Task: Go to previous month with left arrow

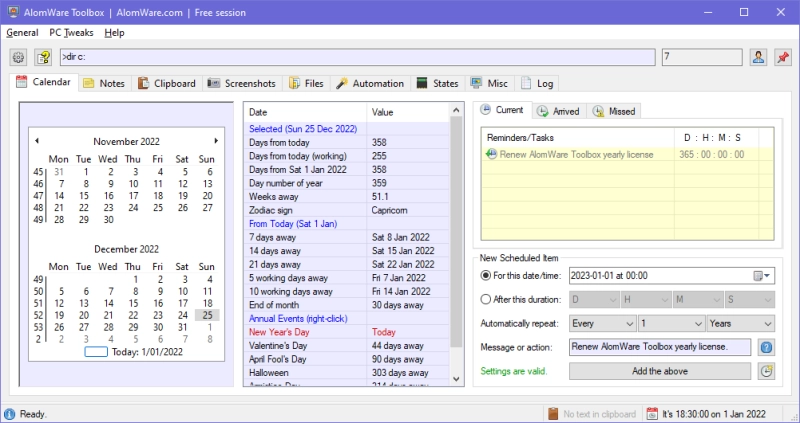Action: (x=37, y=141)
